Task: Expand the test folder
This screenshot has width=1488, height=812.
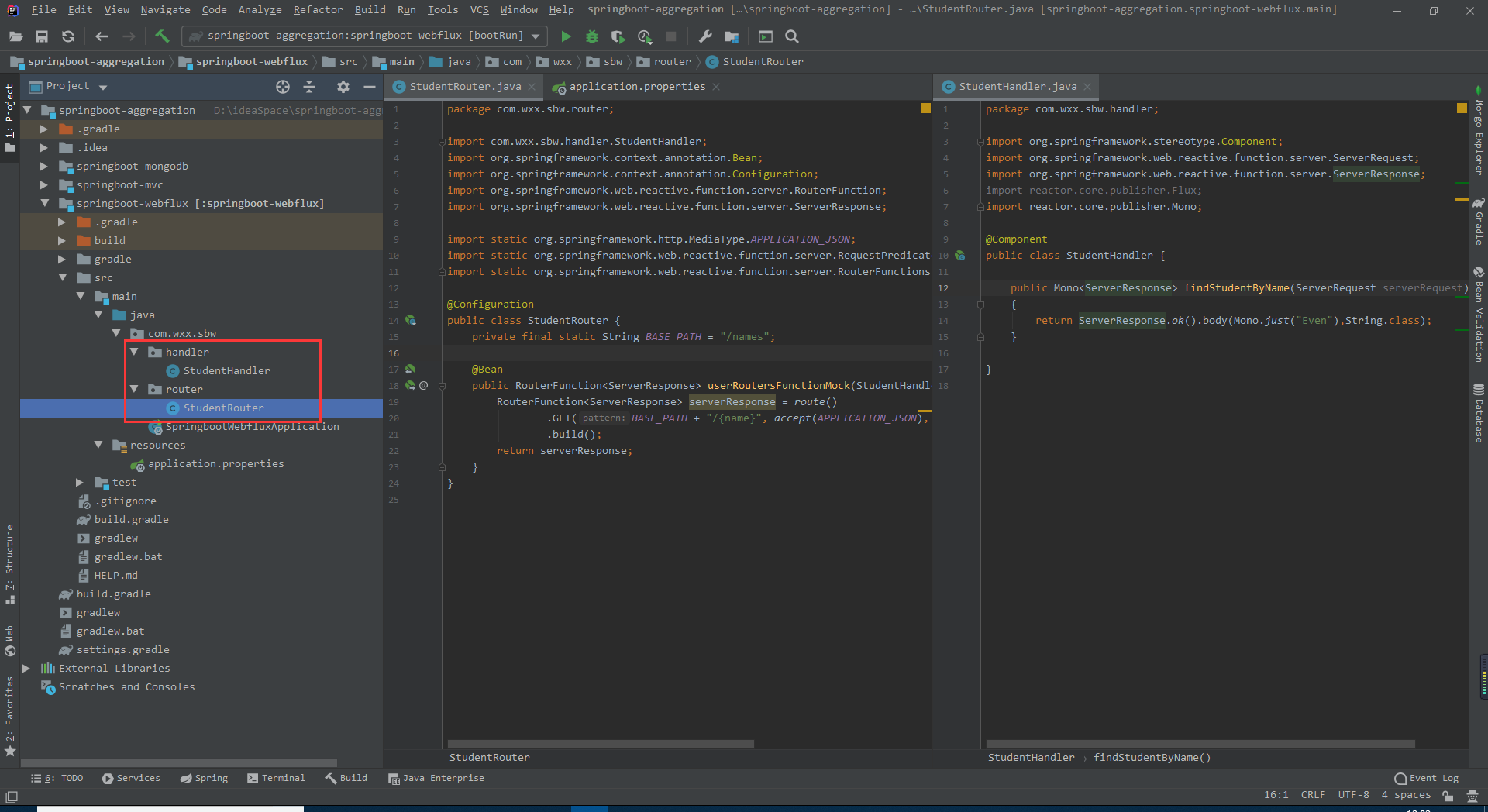Action: 80,482
